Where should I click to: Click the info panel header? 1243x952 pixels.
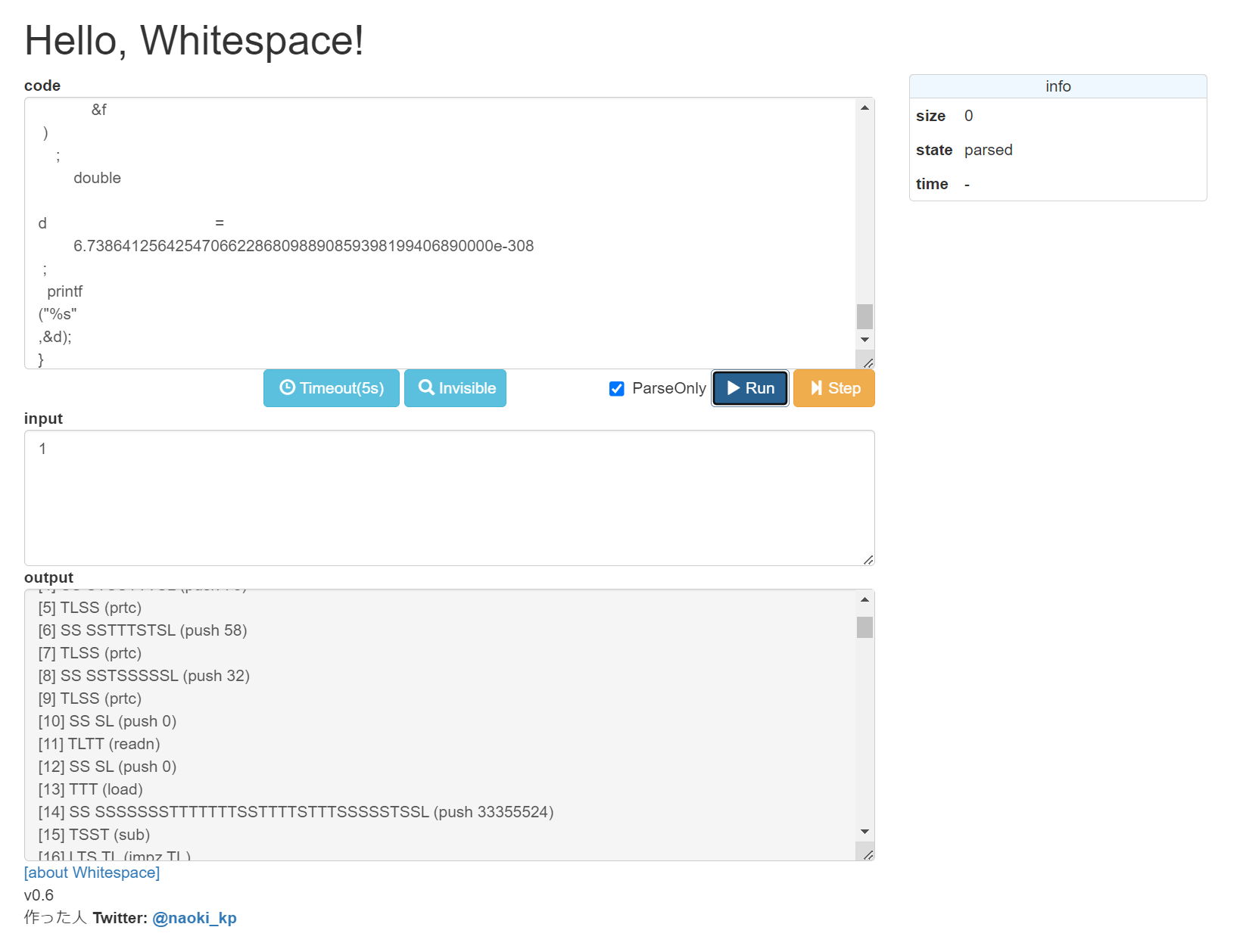tap(1058, 86)
